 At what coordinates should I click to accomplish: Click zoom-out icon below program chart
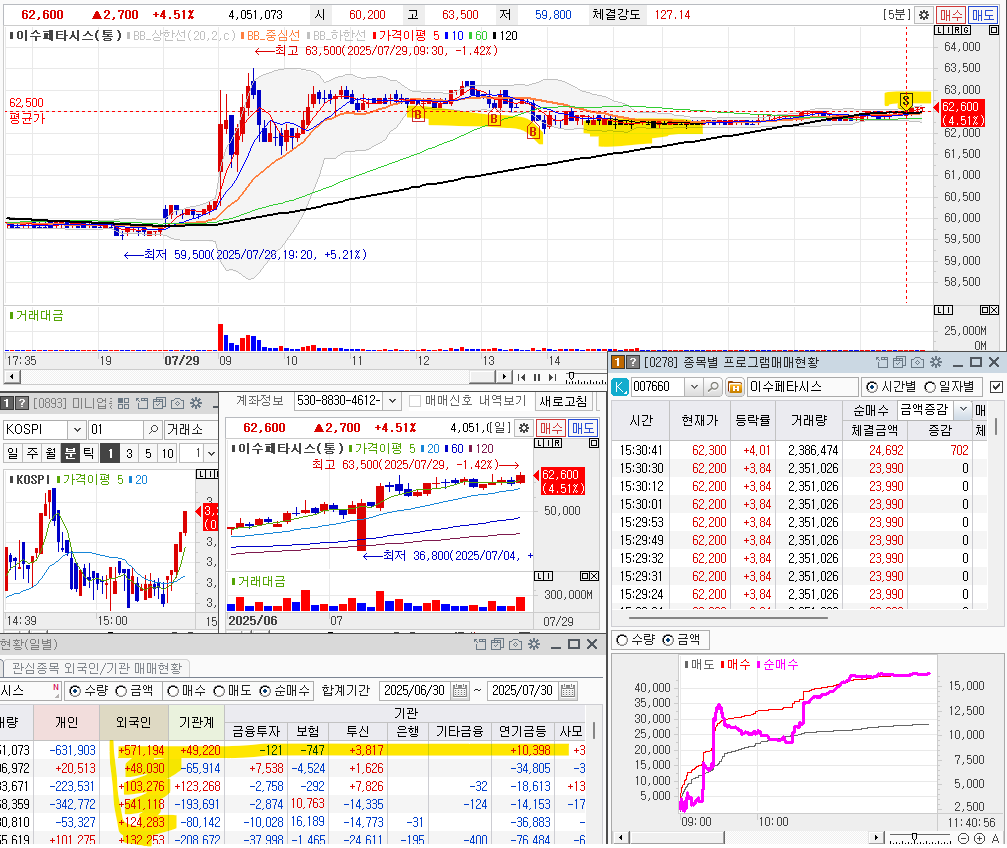(963, 838)
